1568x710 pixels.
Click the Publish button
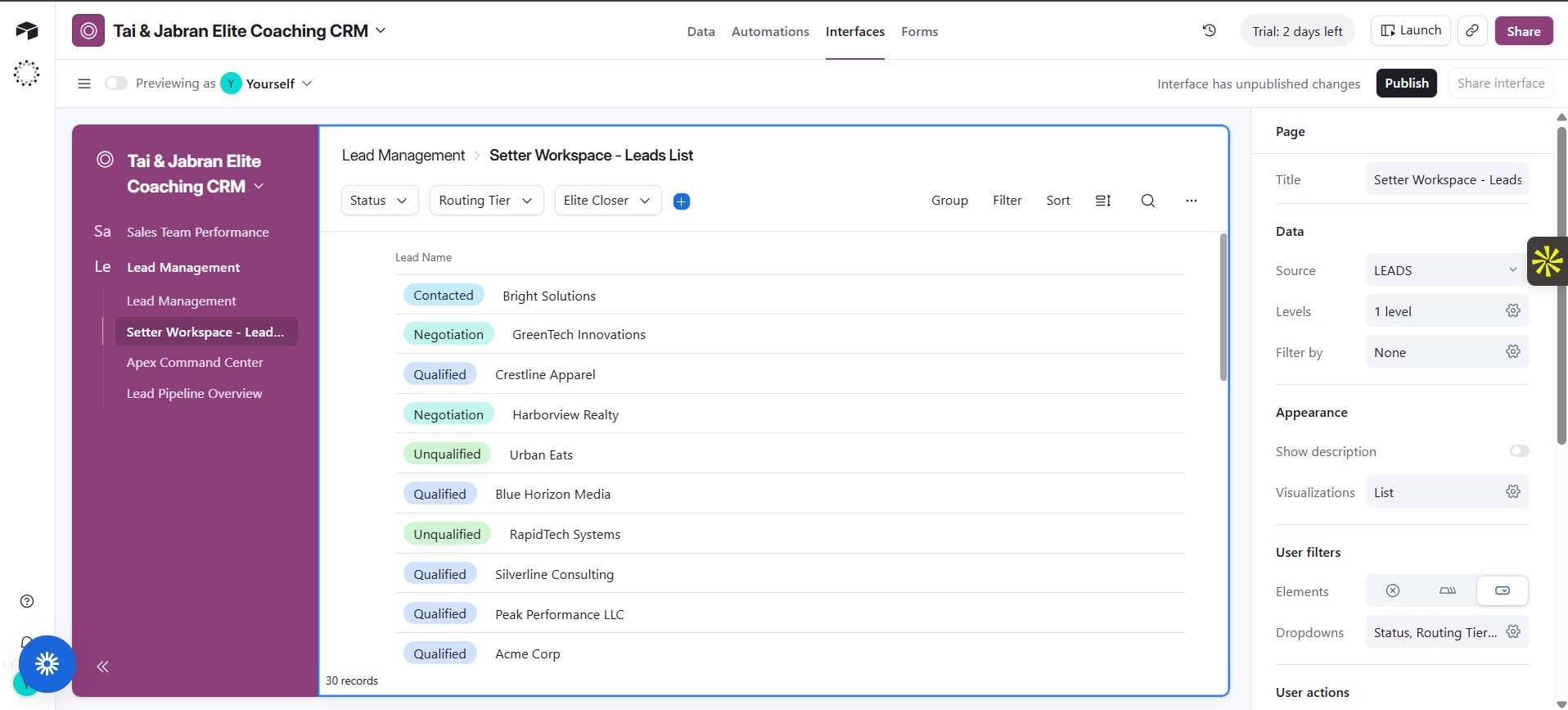(x=1405, y=84)
